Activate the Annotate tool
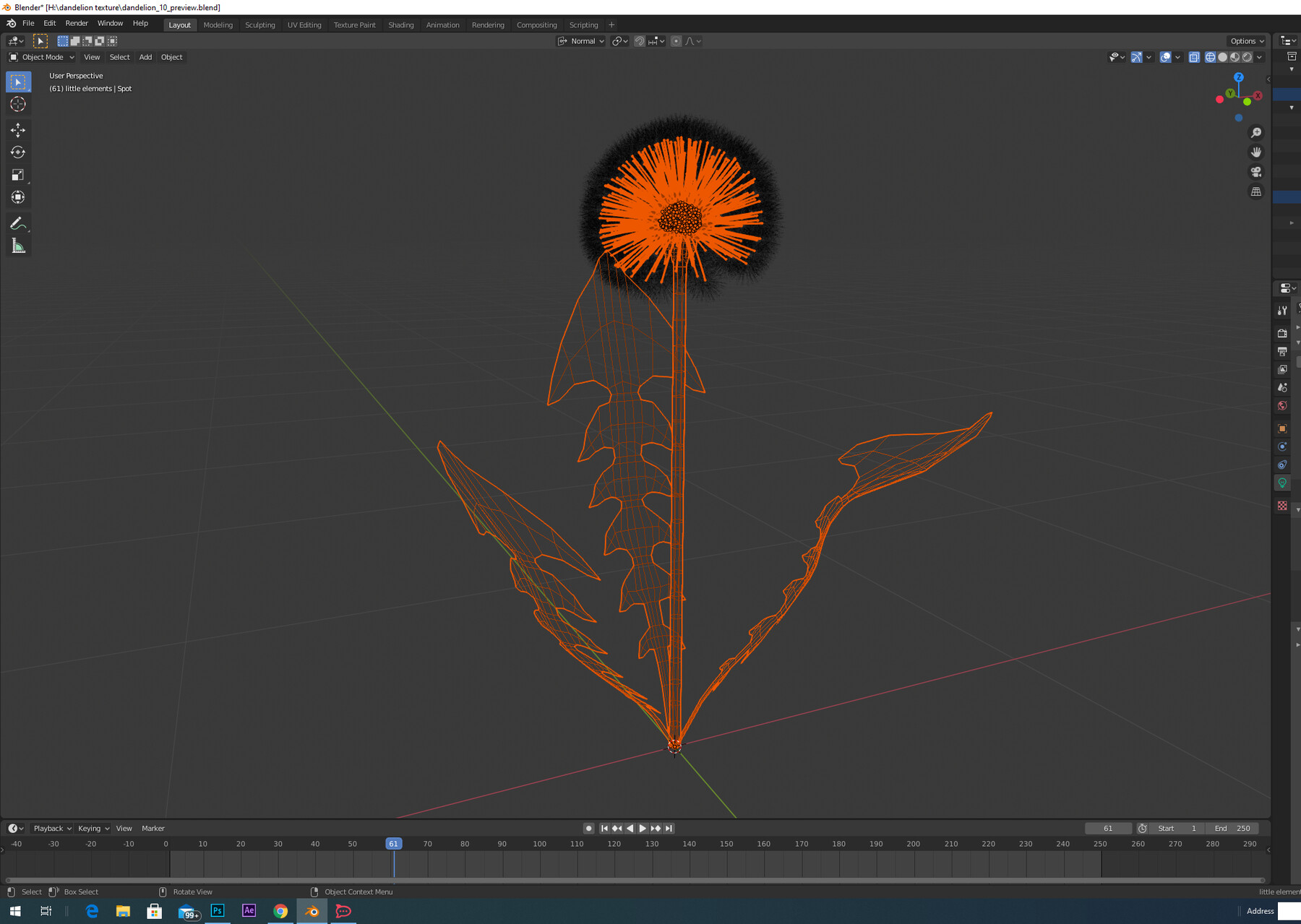Viewport: 1301px width, 924px height. (x=18, y=223)
